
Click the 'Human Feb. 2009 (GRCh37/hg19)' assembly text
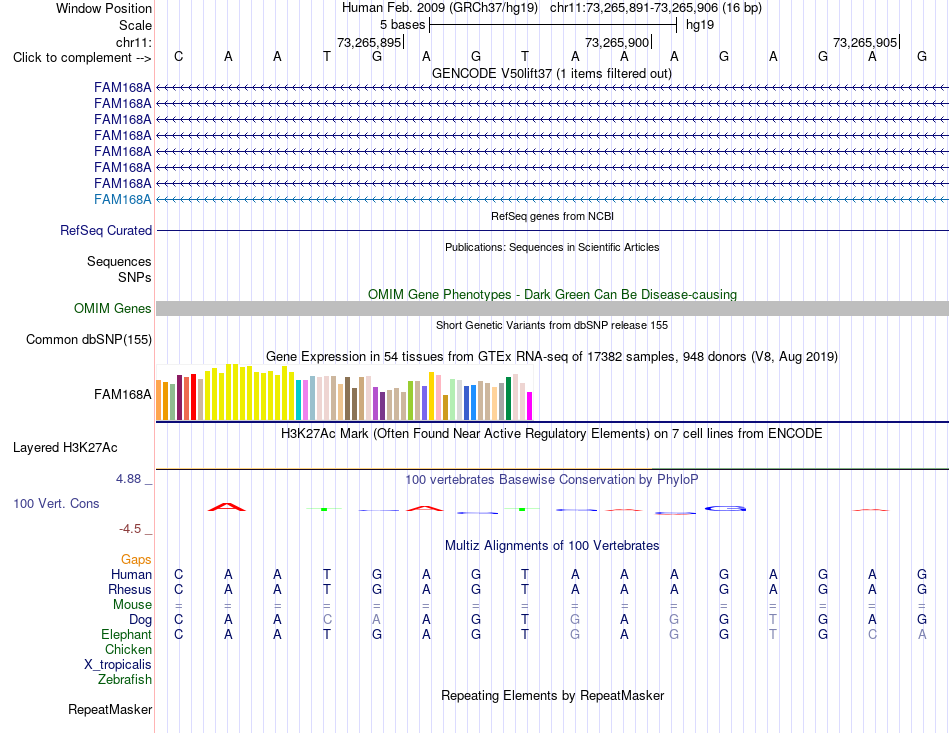click(x=440, y=8)
